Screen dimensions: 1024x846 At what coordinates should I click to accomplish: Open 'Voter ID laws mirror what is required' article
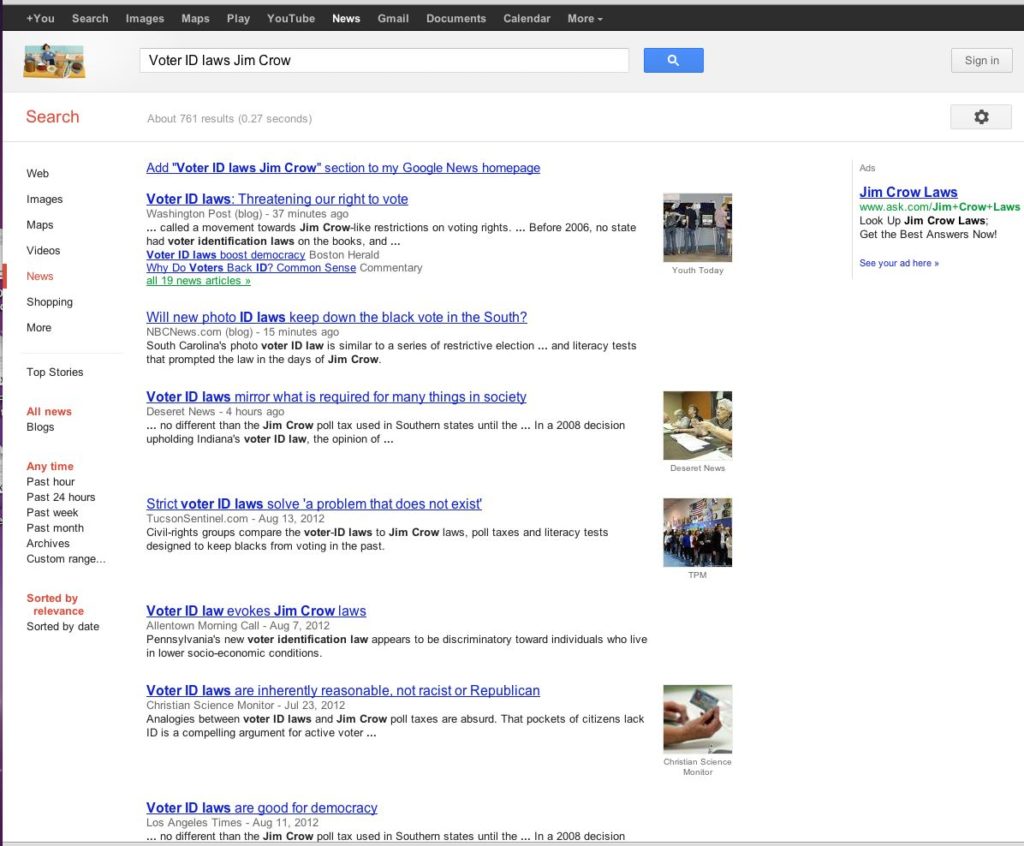click(336, 397)
